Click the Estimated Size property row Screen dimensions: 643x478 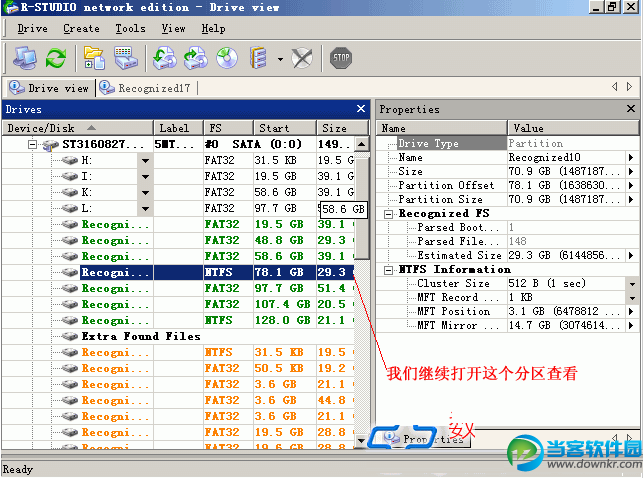pyautogui.click(x=507, y=256)
